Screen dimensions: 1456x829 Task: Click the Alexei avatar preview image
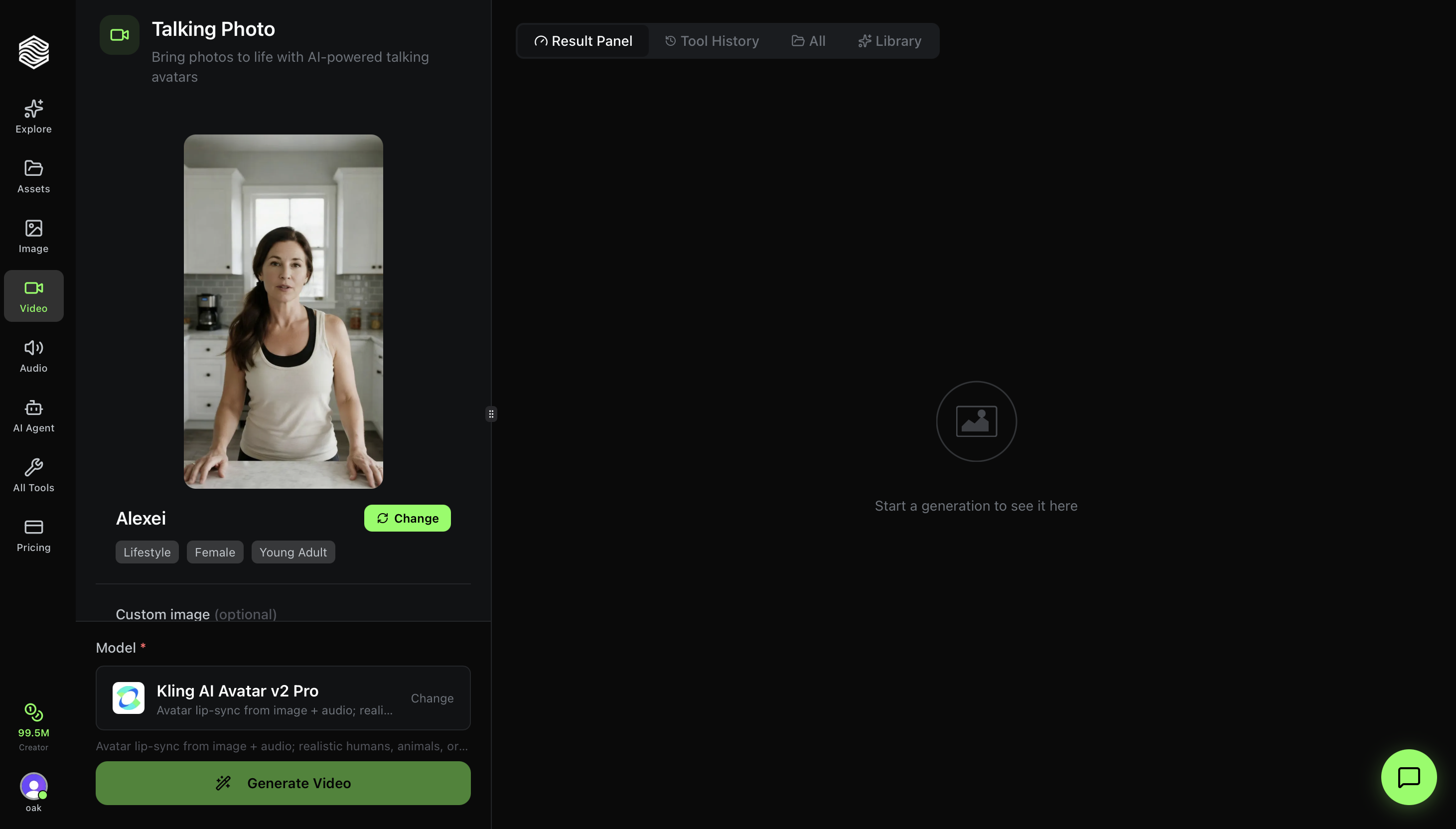283,310
